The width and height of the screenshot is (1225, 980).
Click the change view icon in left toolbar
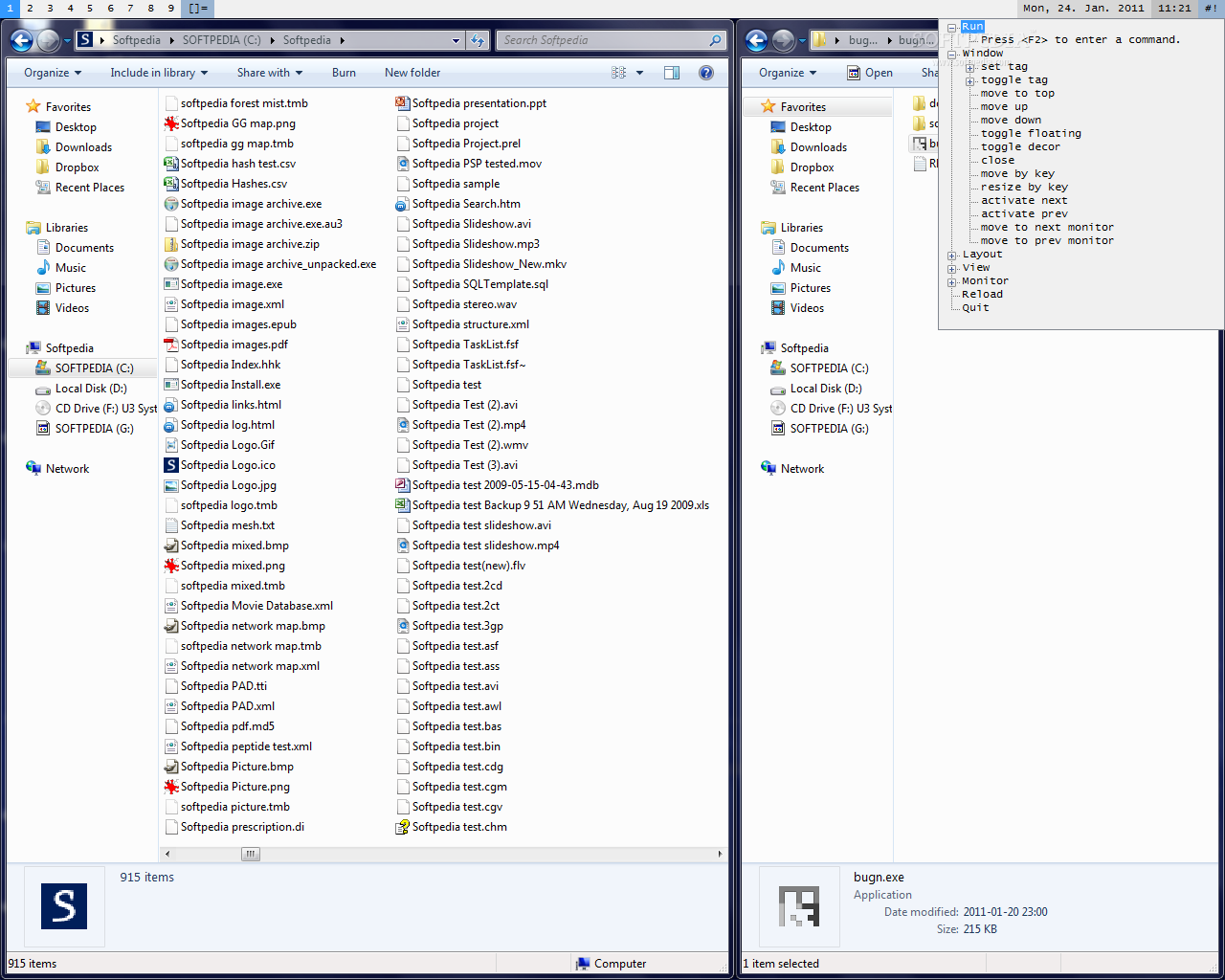(x=619, y=73)
